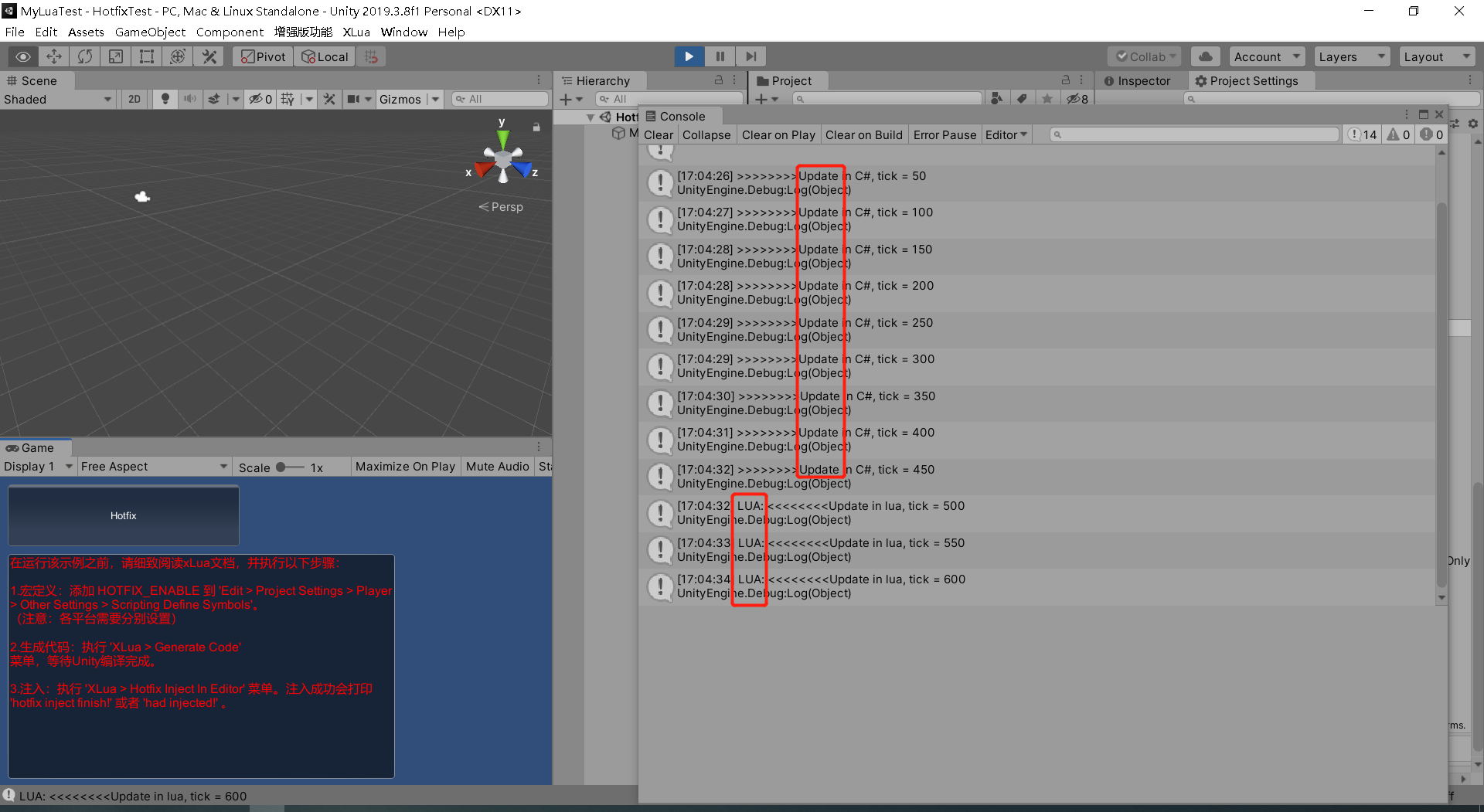Toggle Clear on Build in Console

pyautogui.click(x=863, y=134)
